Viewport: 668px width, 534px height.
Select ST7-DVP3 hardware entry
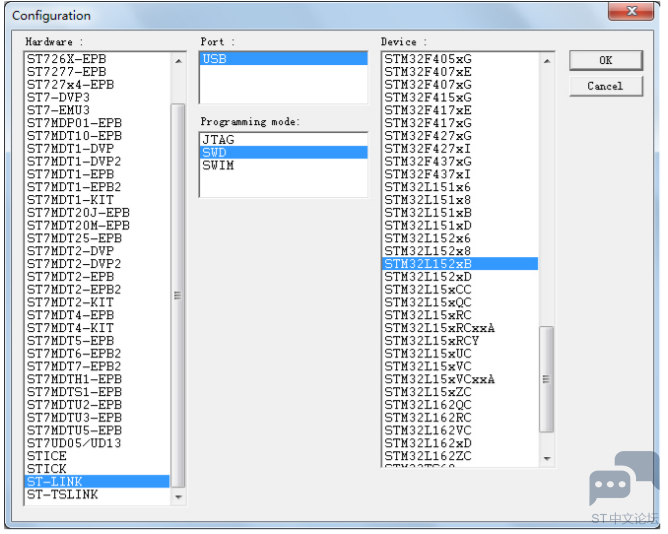97,98
